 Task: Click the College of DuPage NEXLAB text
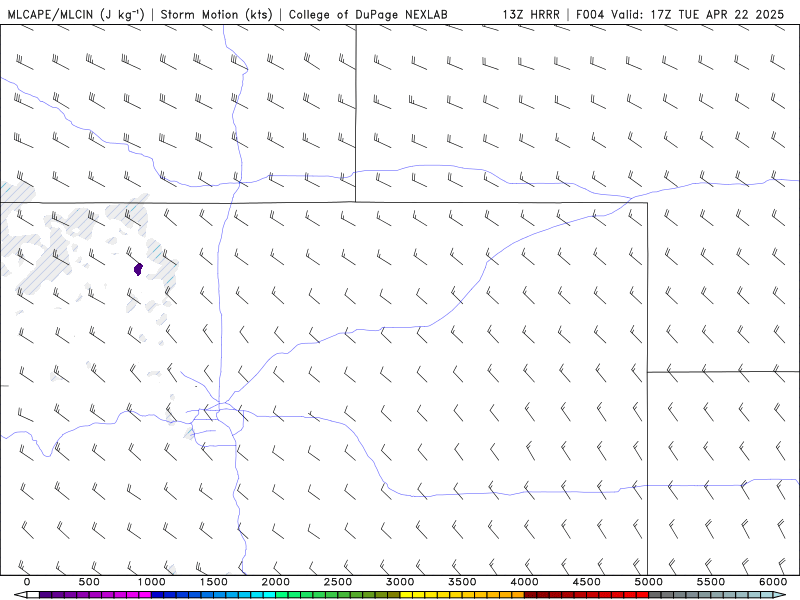(x=368, y=14)
